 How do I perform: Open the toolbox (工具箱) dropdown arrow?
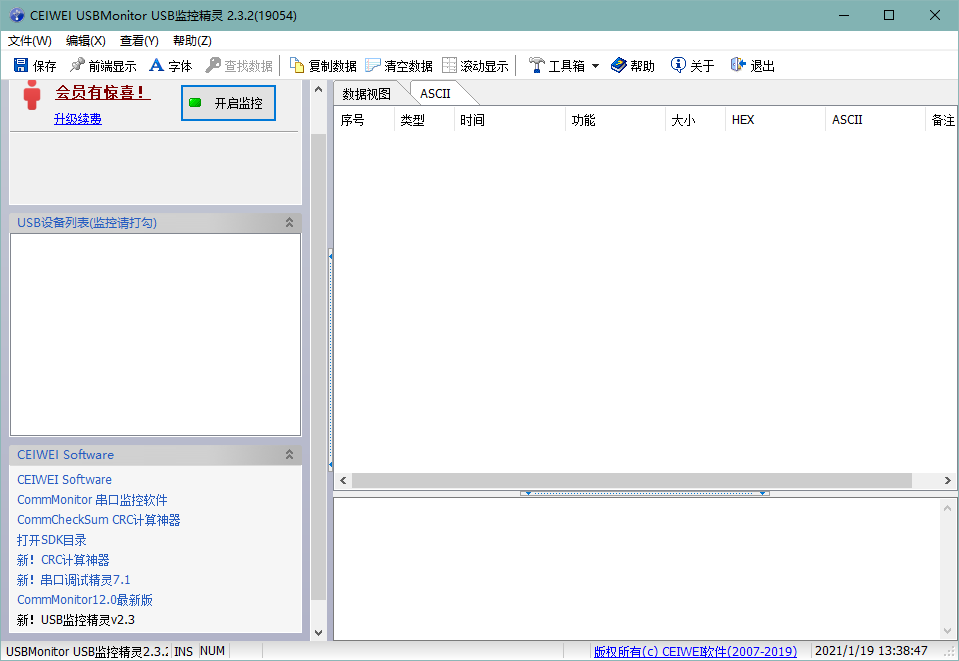(595, 66)
